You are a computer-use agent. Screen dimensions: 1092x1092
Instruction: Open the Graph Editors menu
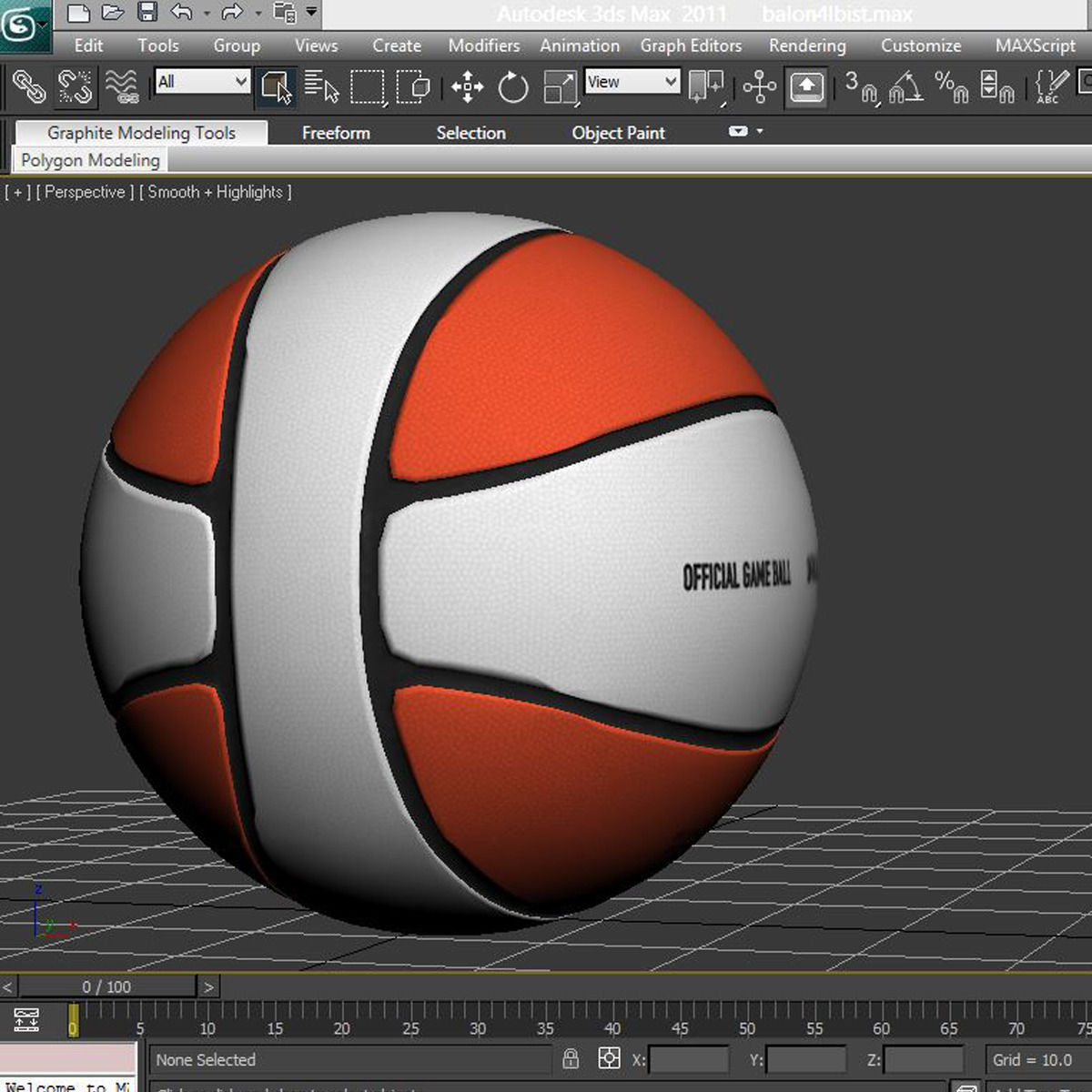click(691, 45)
